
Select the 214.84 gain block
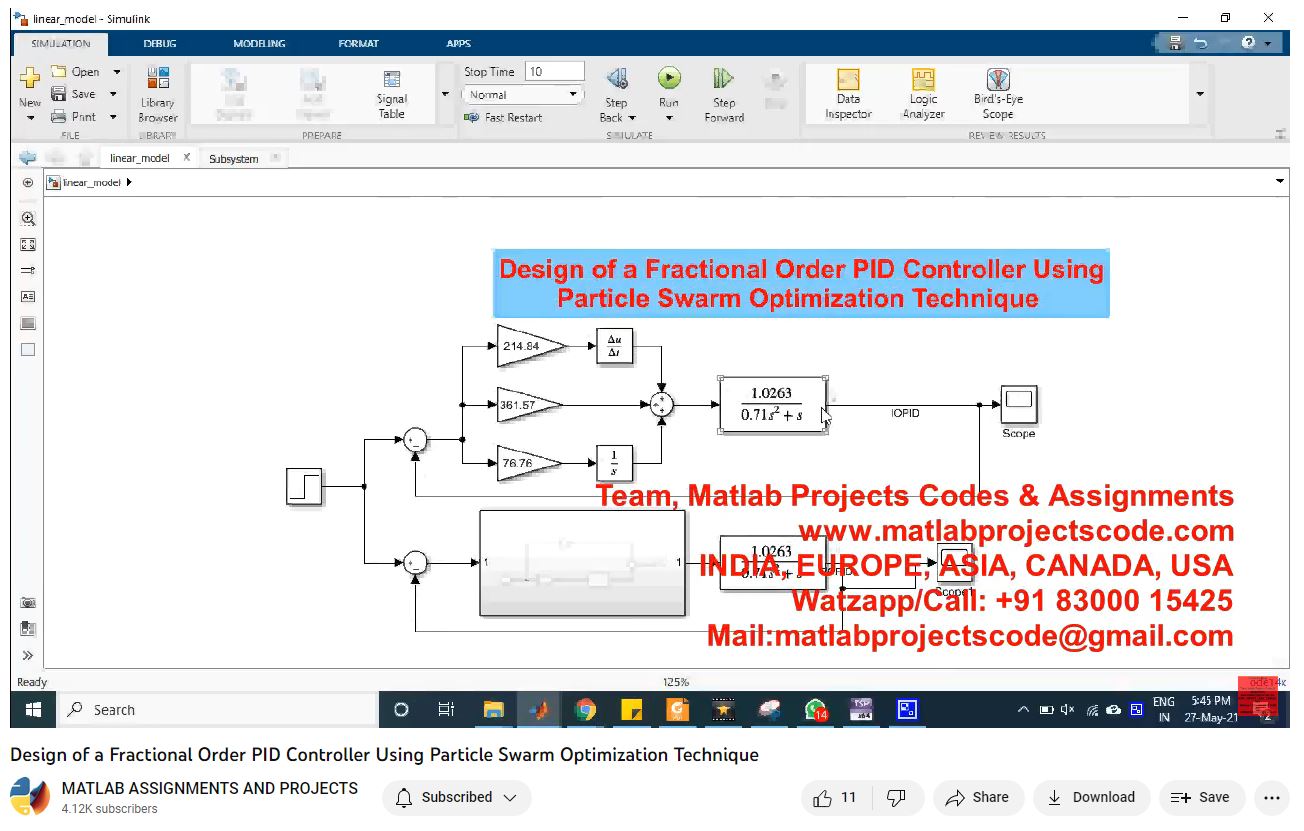click(x=531, y=346)
